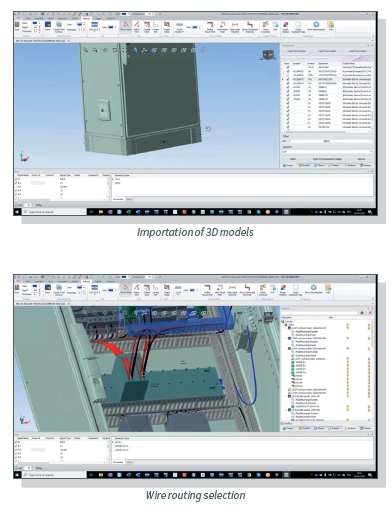Close the document tab in 3D models screenshot
392x508 pixels.
click(69, 41)
